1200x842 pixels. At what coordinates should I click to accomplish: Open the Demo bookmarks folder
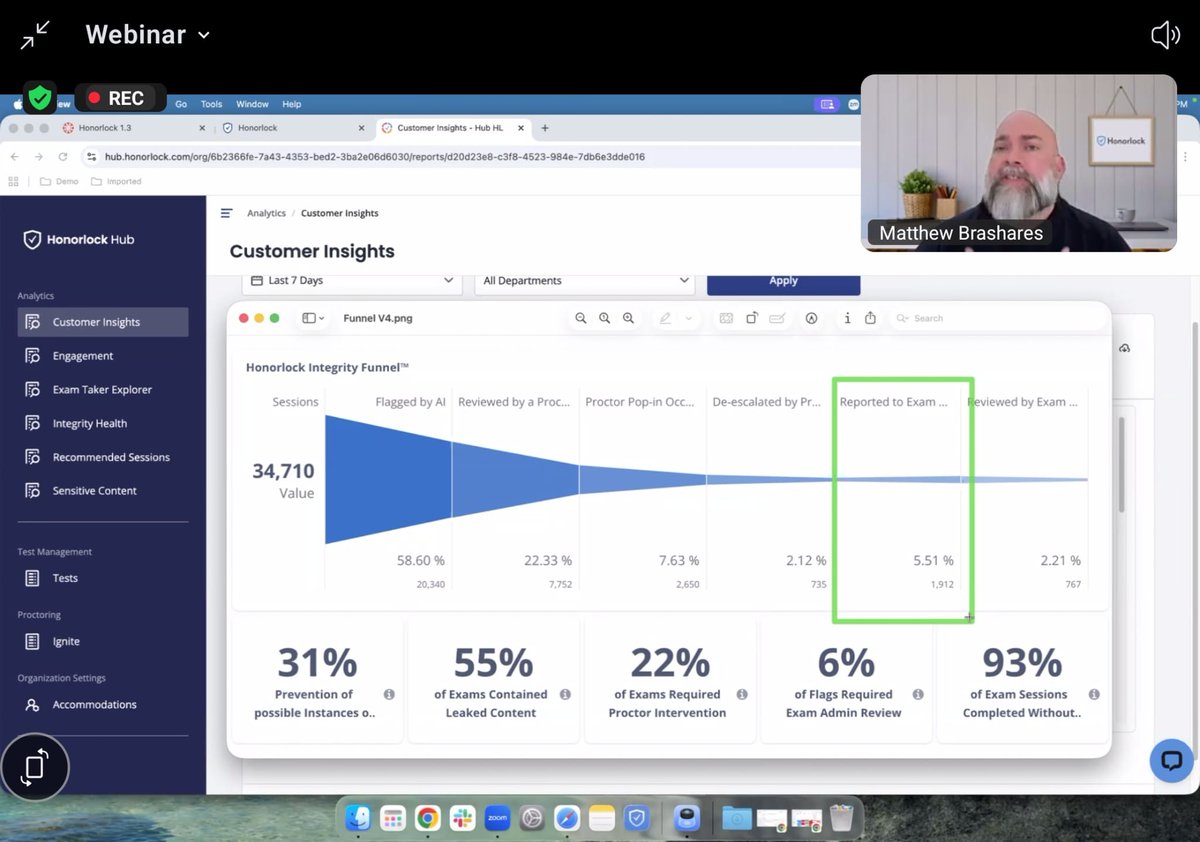(59, 181)
